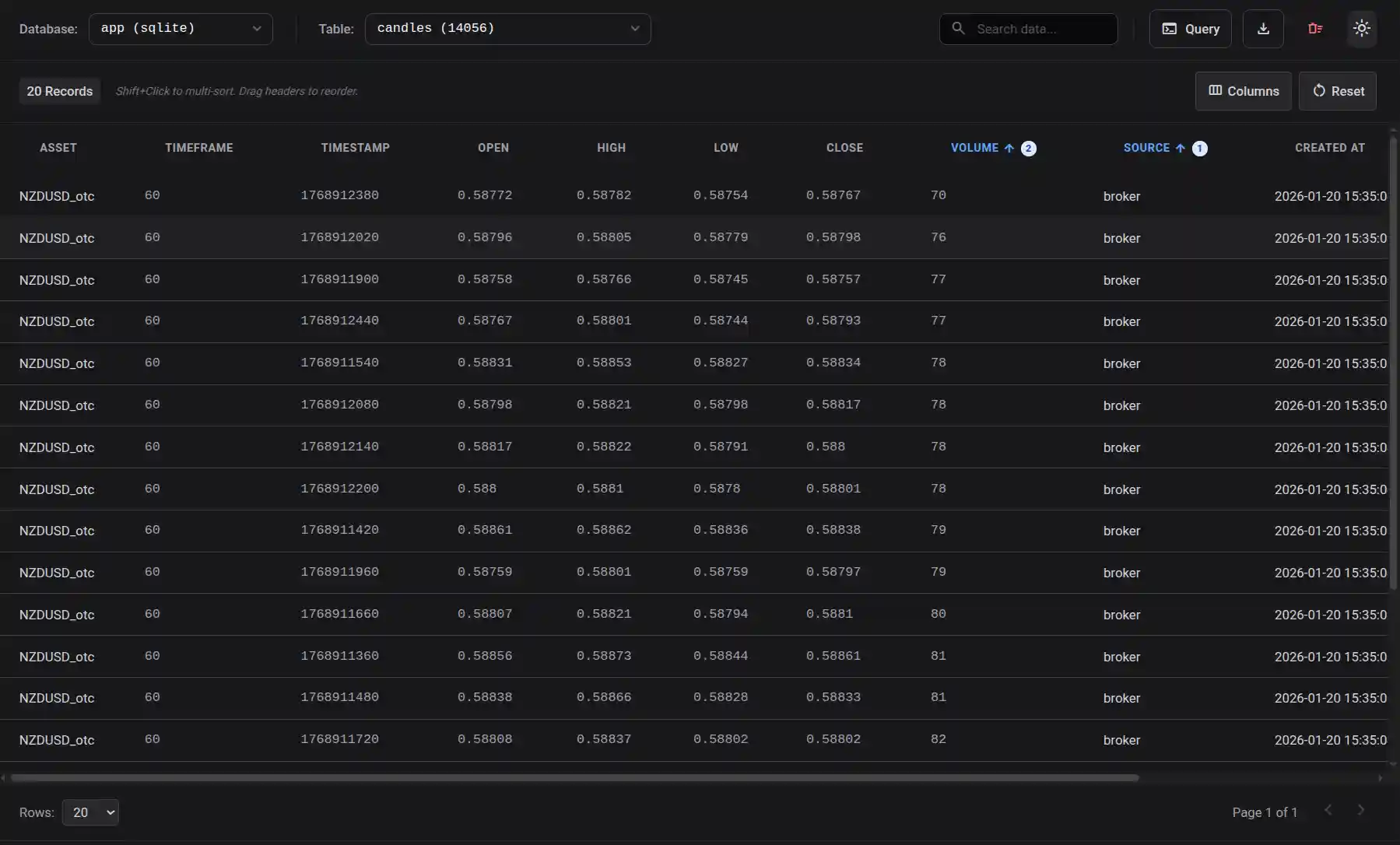Click Page 1 of 1 label
The width and height of the screenshot is (1400, 845).
(x=1263, y=812)
